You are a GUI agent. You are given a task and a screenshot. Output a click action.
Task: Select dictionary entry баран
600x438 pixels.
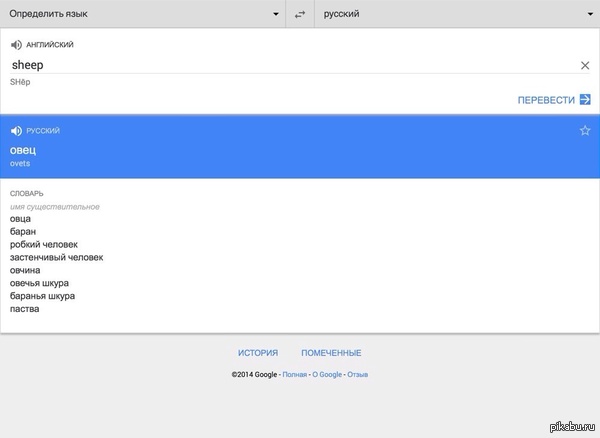[x=23, y=232]
